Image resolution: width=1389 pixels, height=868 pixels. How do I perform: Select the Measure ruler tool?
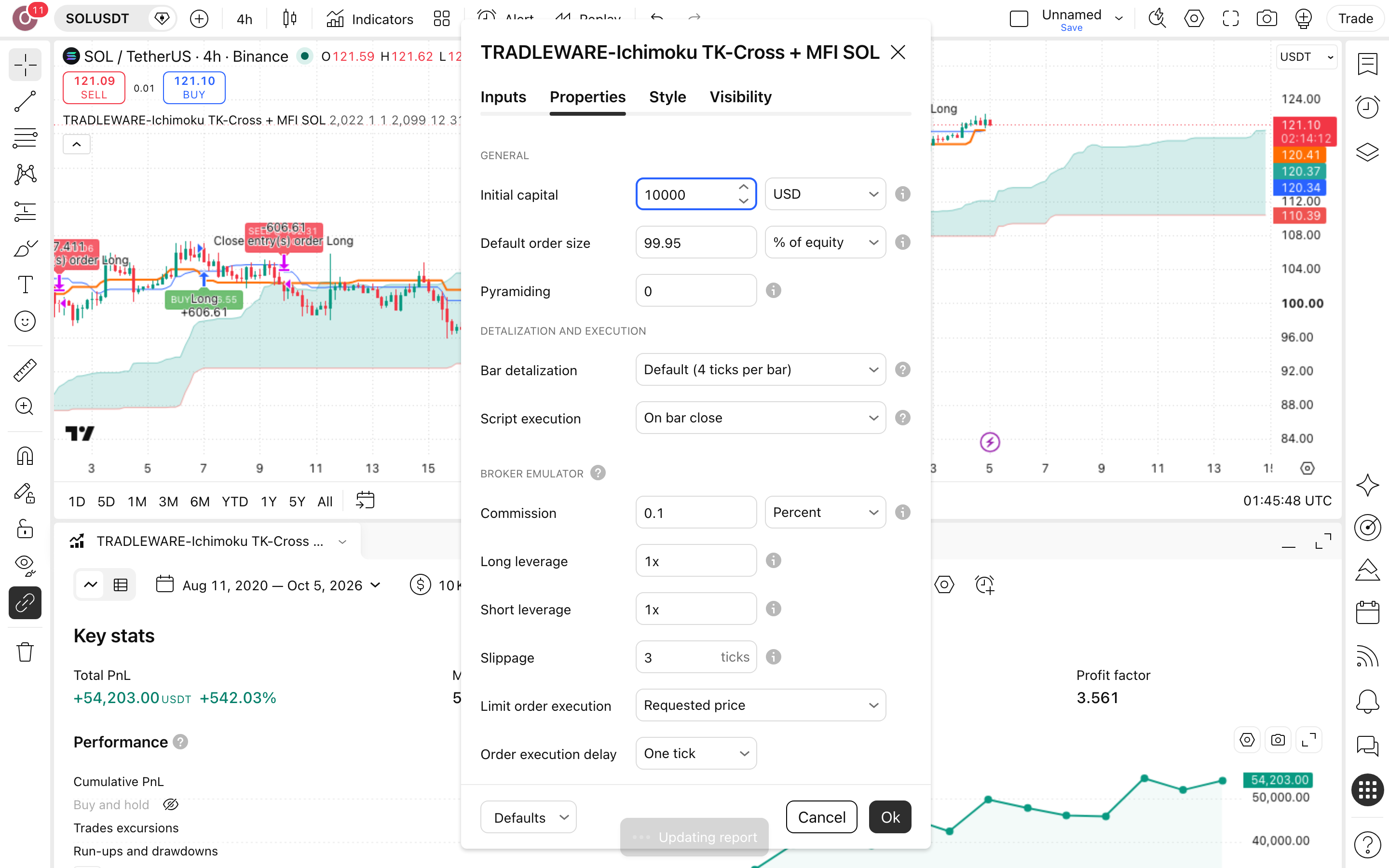click(x=25, y=370)
